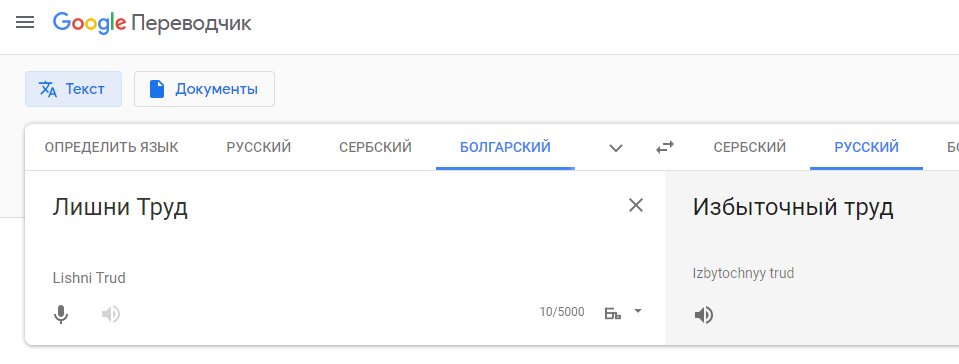Play the Russian translation audio

tap(704, 315)
